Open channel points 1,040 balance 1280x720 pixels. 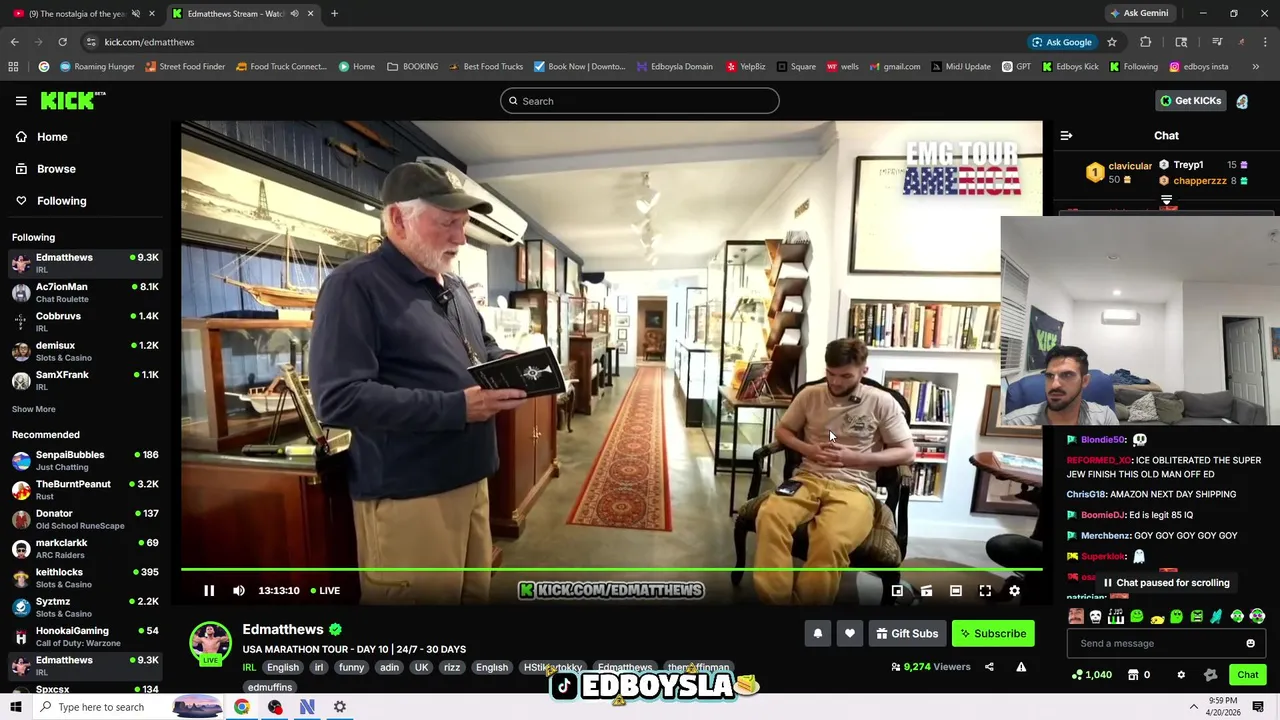point(1091,675)
